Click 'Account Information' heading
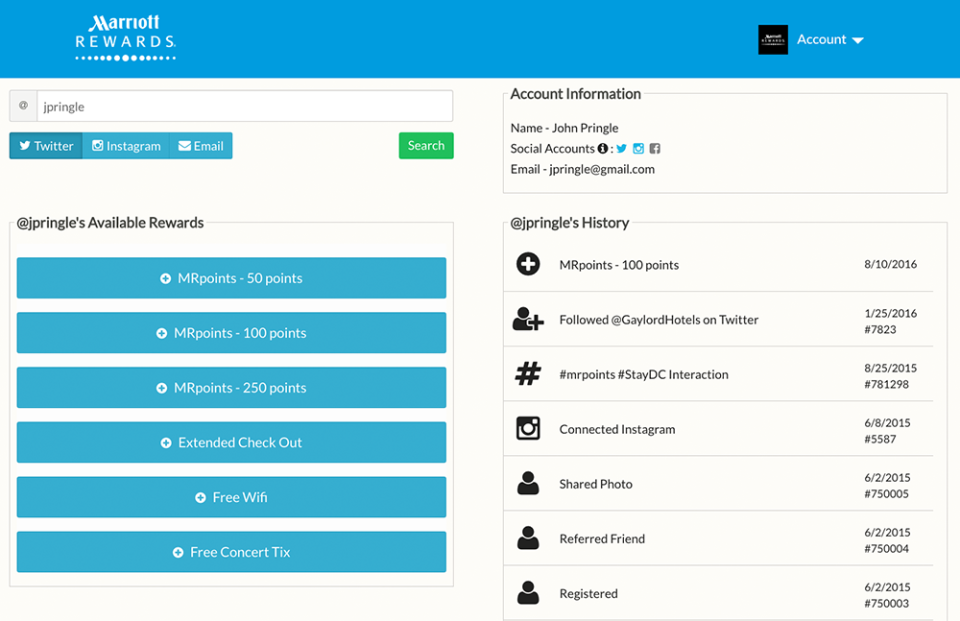Screen dimensions: 960x621 (x=576, y=94)
